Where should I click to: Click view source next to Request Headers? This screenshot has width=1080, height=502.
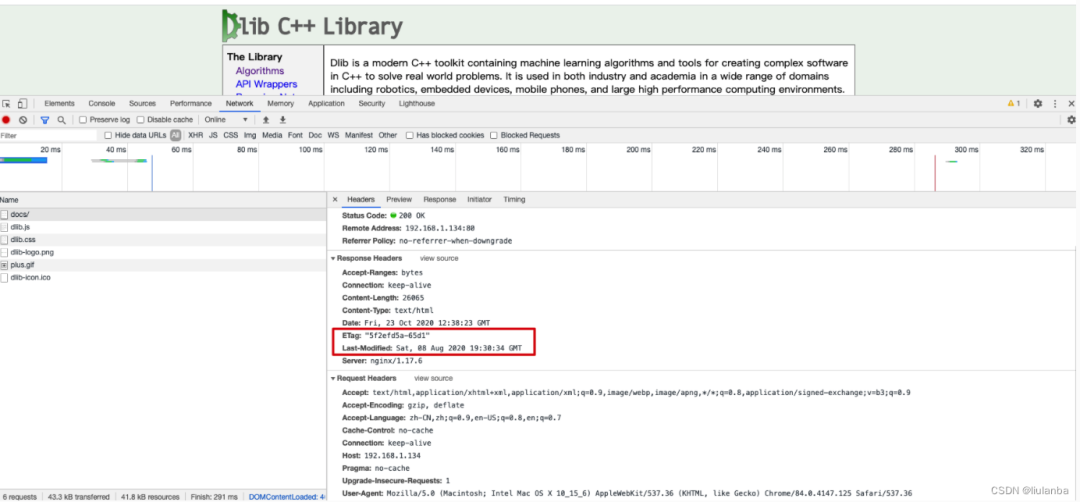(x=433, y=378)
